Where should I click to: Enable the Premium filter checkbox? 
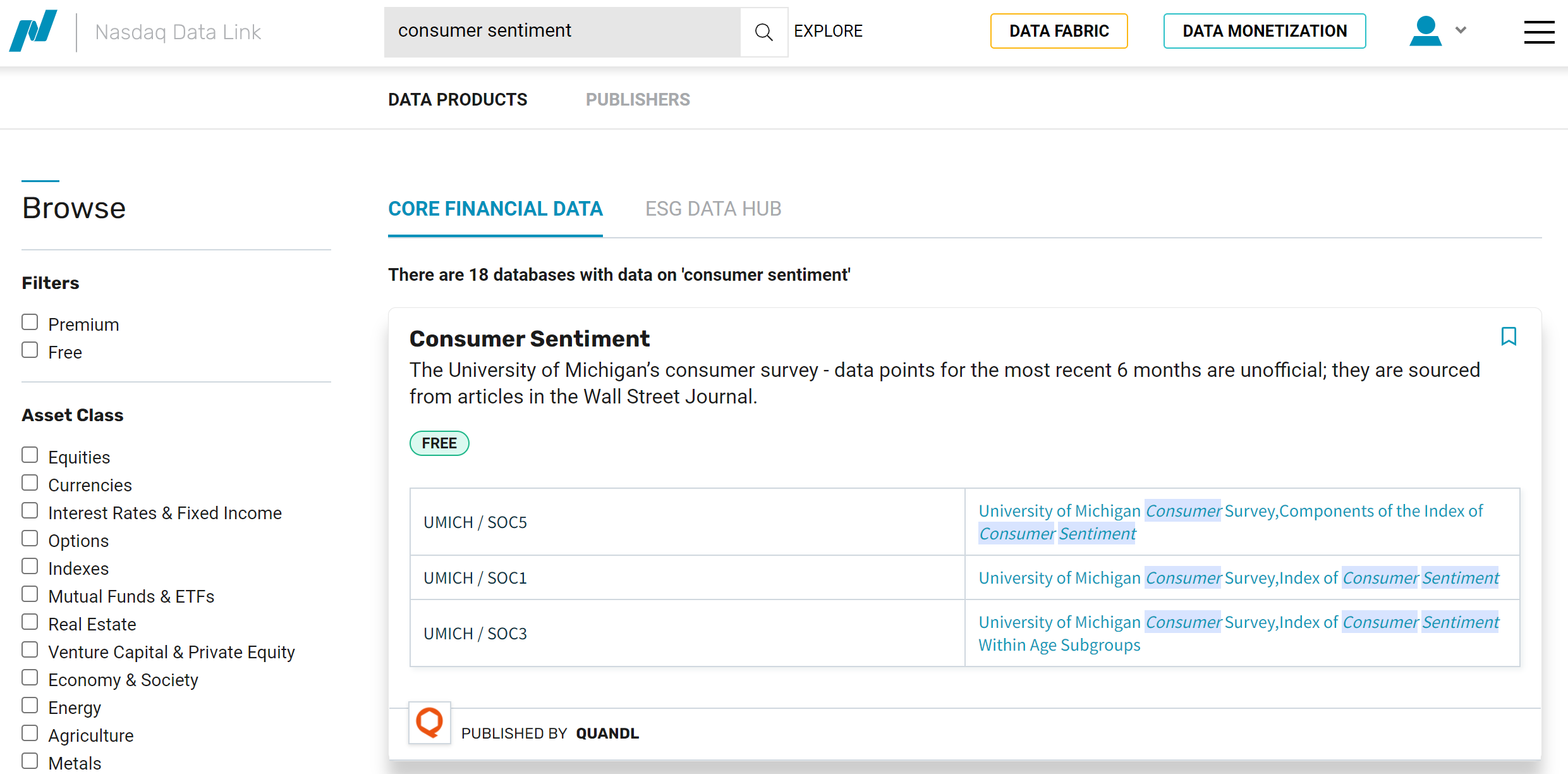click(x=30, y=322)
